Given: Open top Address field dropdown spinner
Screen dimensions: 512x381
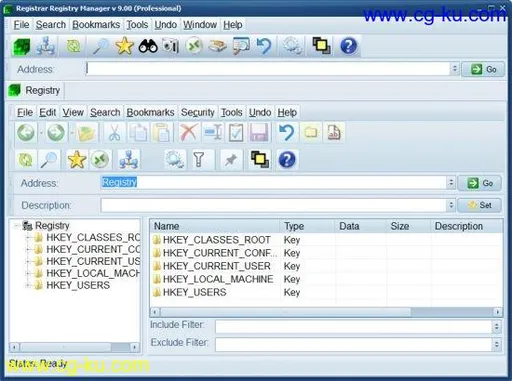Looking at the screenshot, I should coord(454,69).
